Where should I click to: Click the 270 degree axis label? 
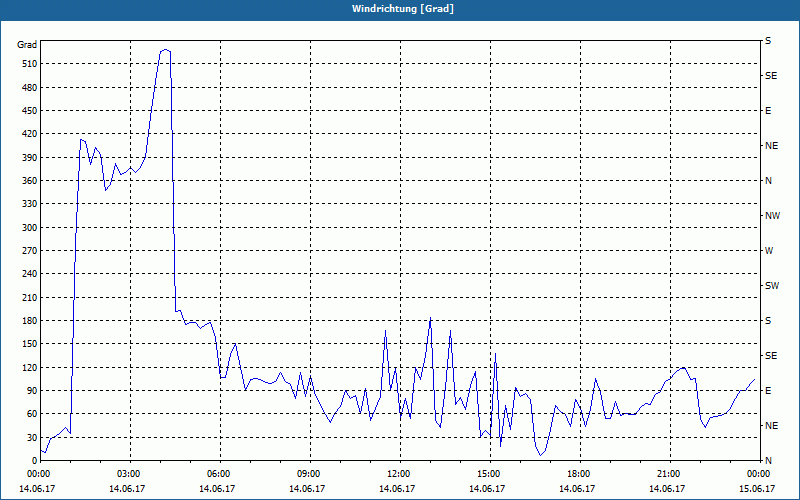pos(29,251)
